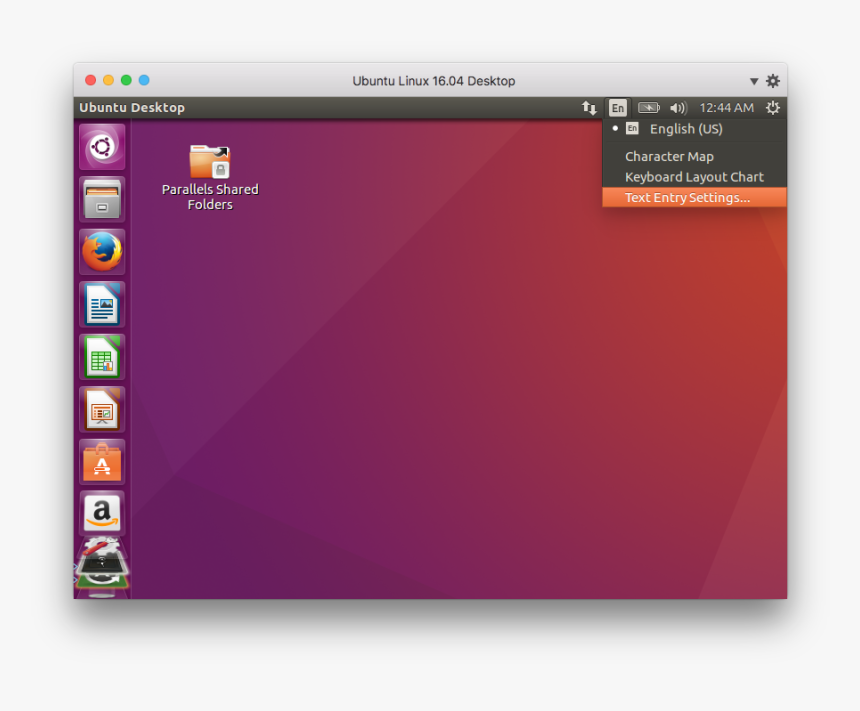This screenshot has width=860, height=711.
Task: Open the battery status indicator
Action: 648,108
